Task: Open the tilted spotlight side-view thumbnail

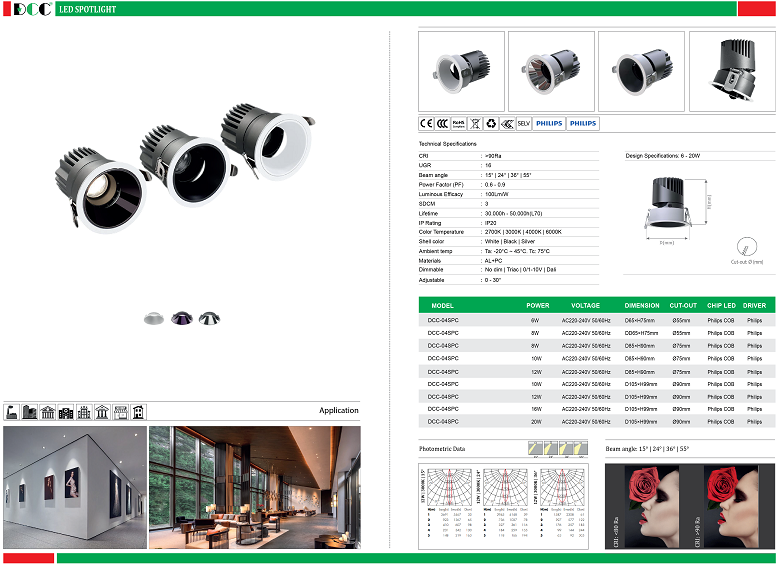Action: point(732,71)
